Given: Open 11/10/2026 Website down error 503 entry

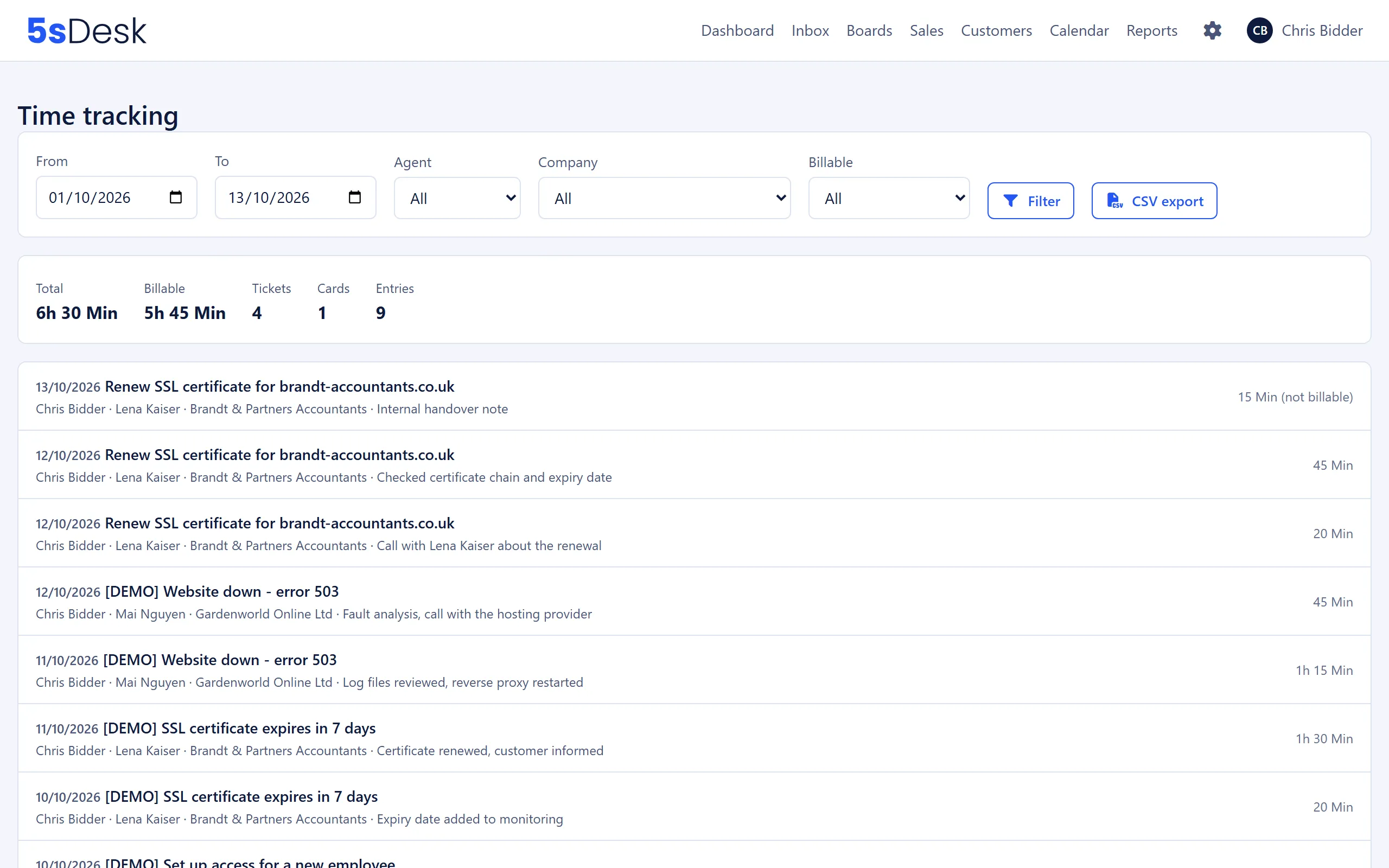Looking at the screenshot, I should [x=694, y=670].
